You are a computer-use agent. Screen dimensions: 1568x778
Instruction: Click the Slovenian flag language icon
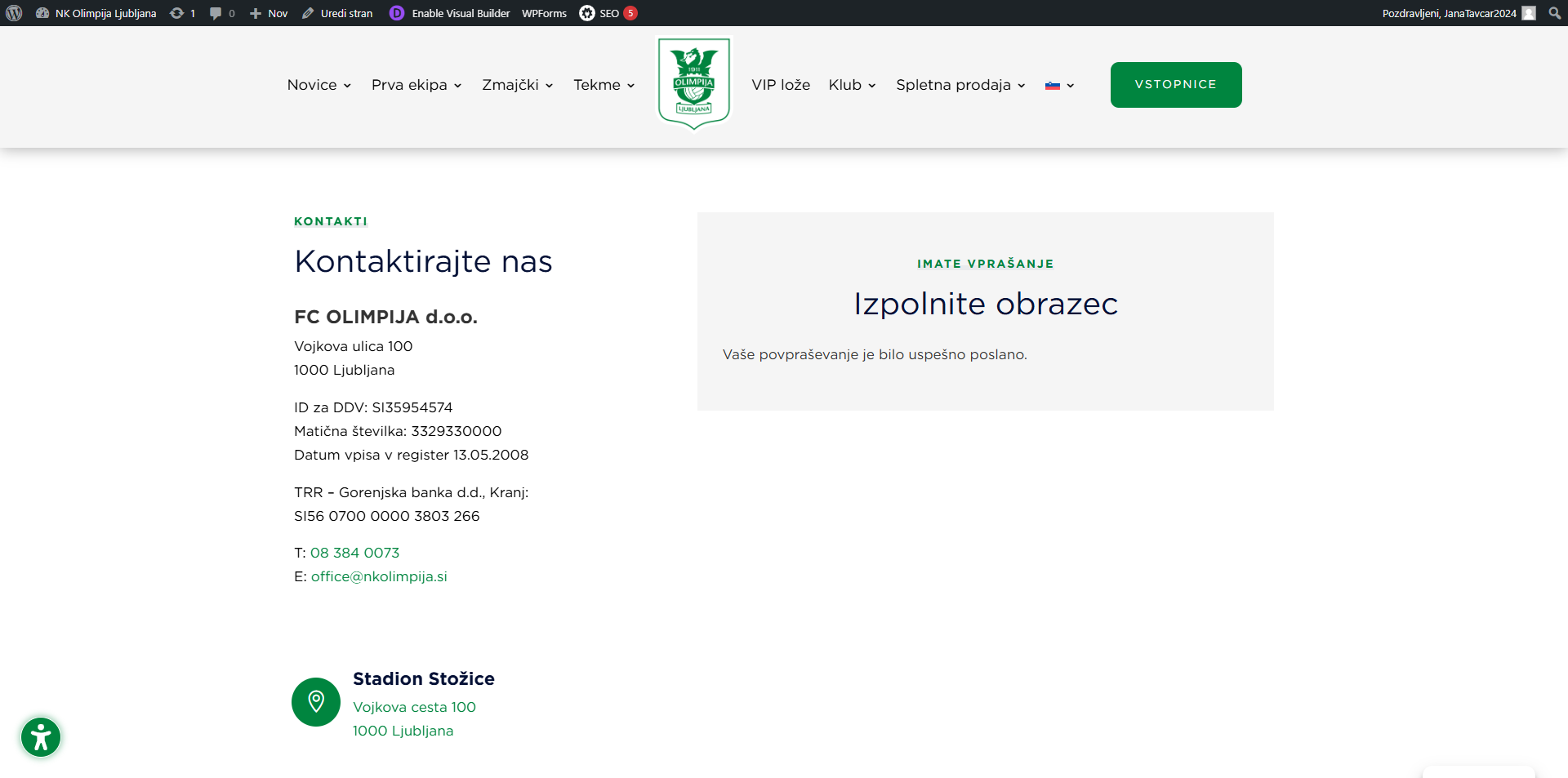(1053, 86)
